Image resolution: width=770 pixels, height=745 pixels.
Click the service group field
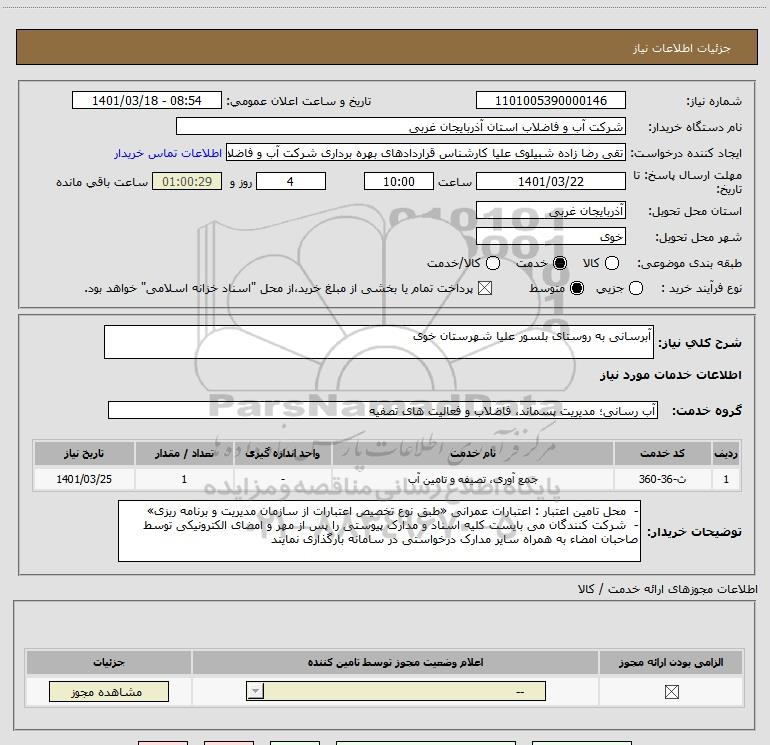click(x=383, y=410)
